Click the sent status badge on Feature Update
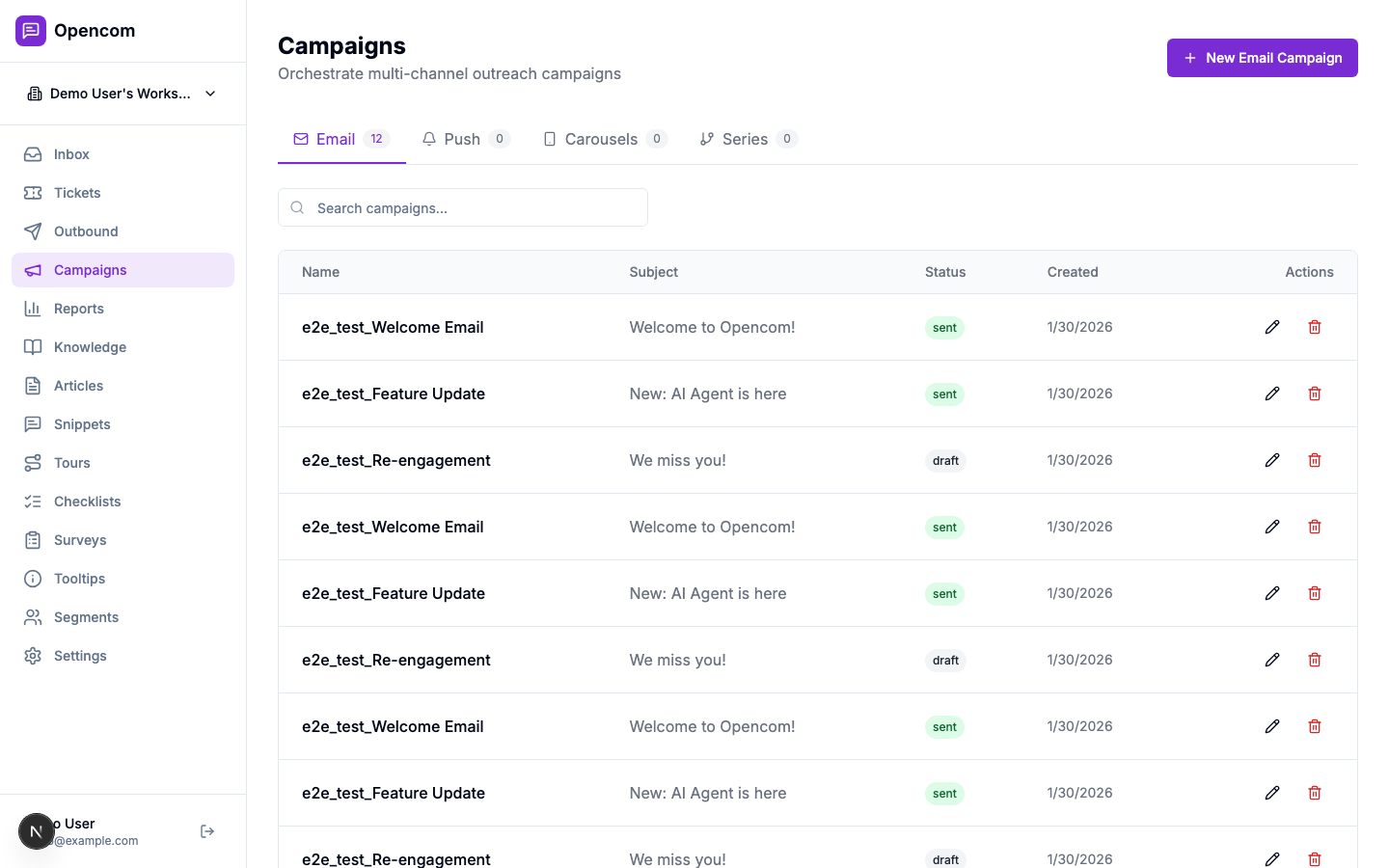1389x868 pixels. pos(943,394)
